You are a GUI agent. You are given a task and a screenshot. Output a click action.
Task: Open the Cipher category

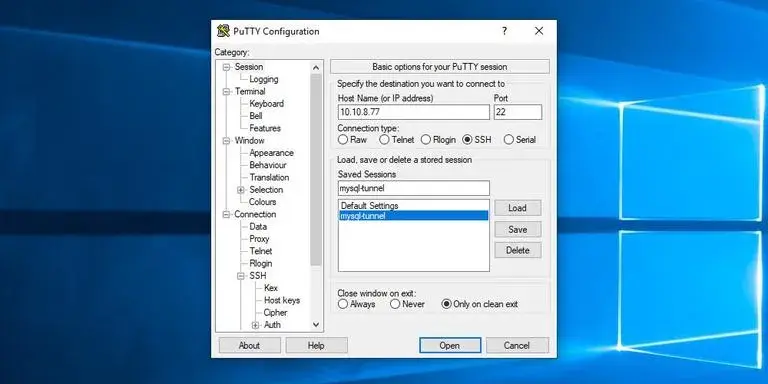tap(275, 312)
